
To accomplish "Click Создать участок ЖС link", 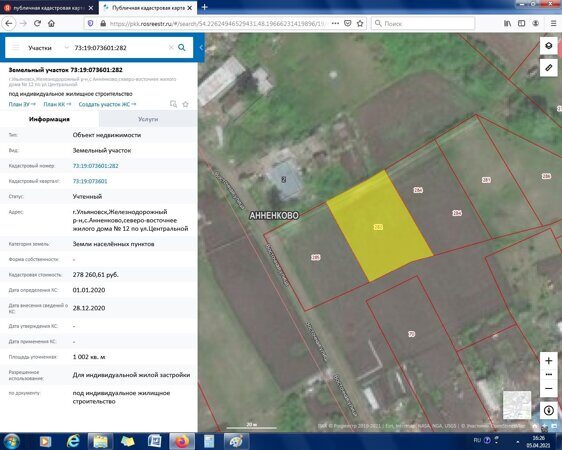I will coord(107,104).
